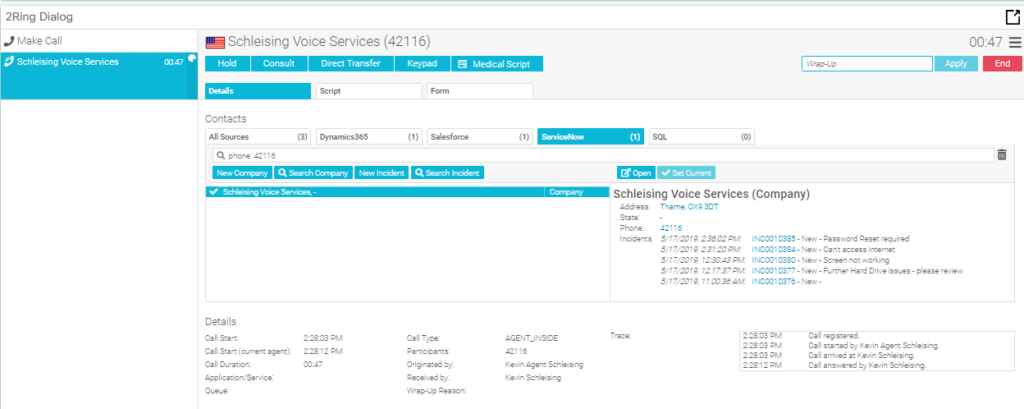Click the trash icon to clear contact search
1024x409 pixels.
[1002, 155]
